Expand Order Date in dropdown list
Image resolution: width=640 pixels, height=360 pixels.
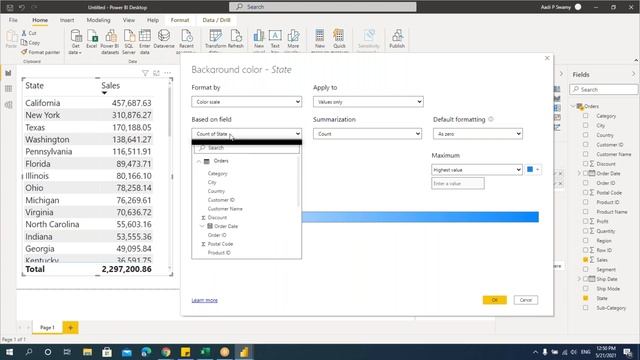point(202,226)
